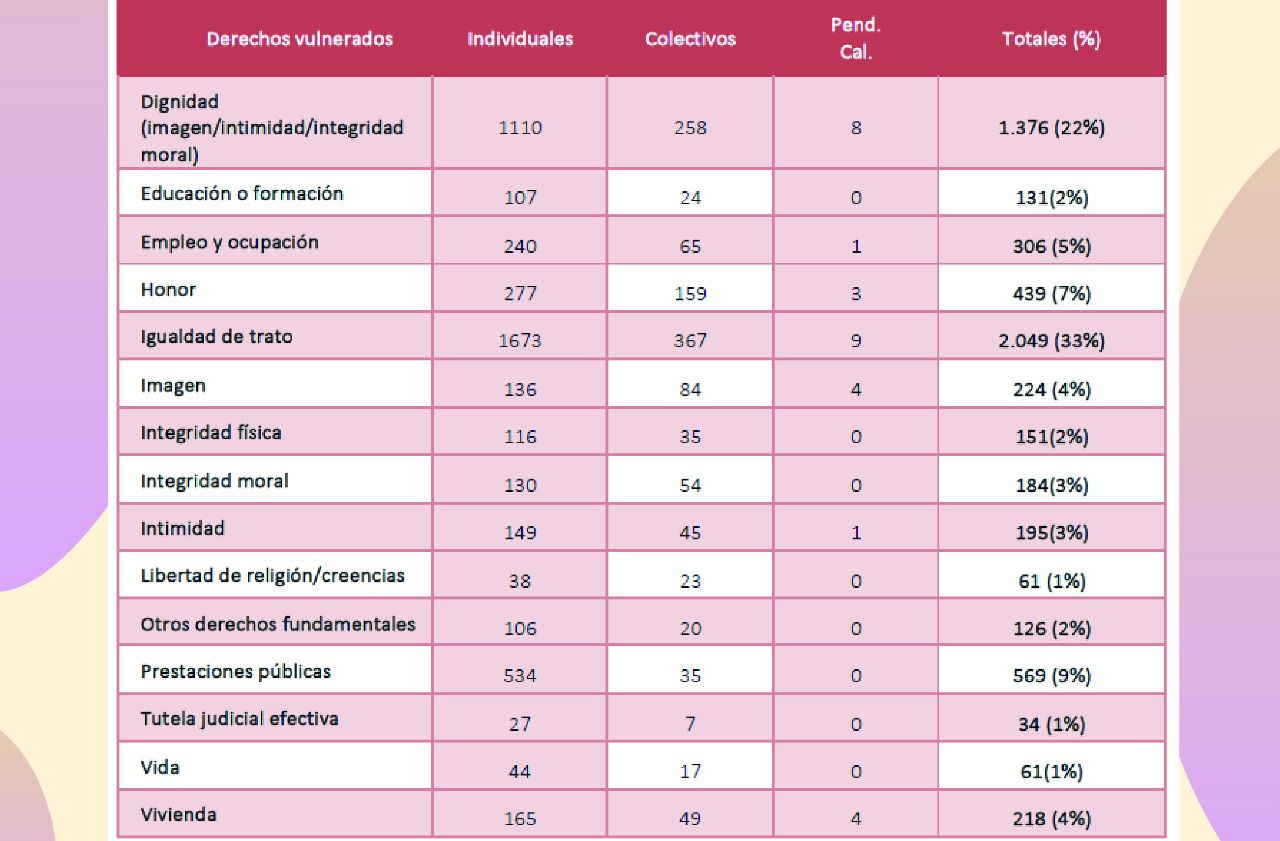
Task: Click the value 159 in Honor row
Action: tap(690, 294)
